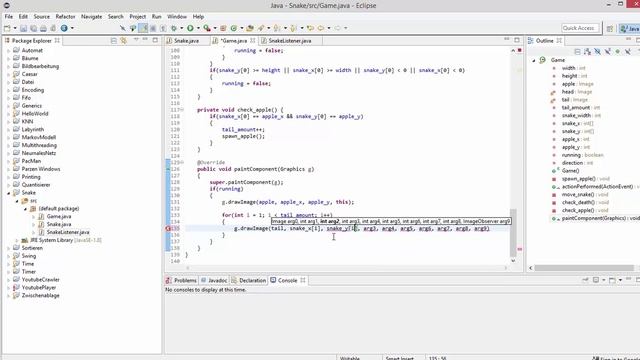Close the Game.java editor tab
640x360 pixels.
point(253,40)
